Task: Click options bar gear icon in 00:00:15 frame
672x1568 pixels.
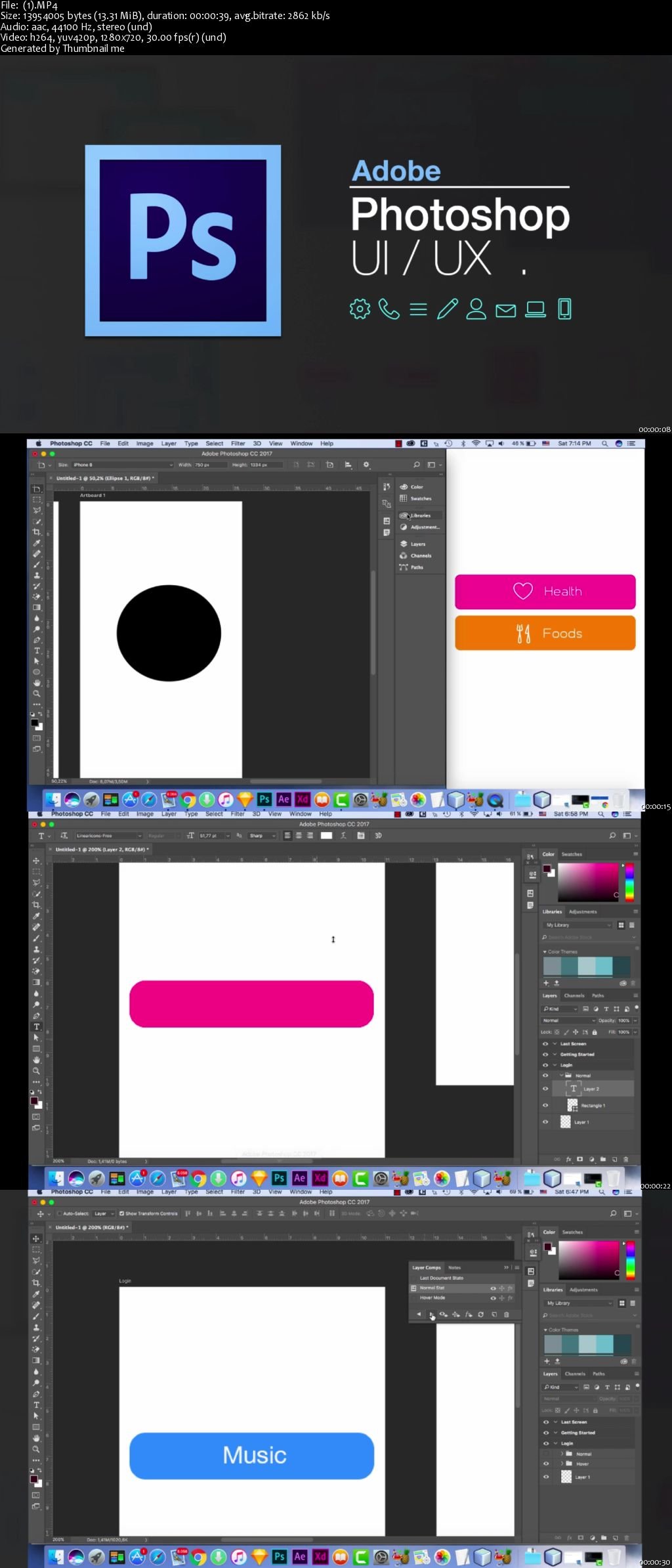Action: pyautogui.click(x=366, y=465)
